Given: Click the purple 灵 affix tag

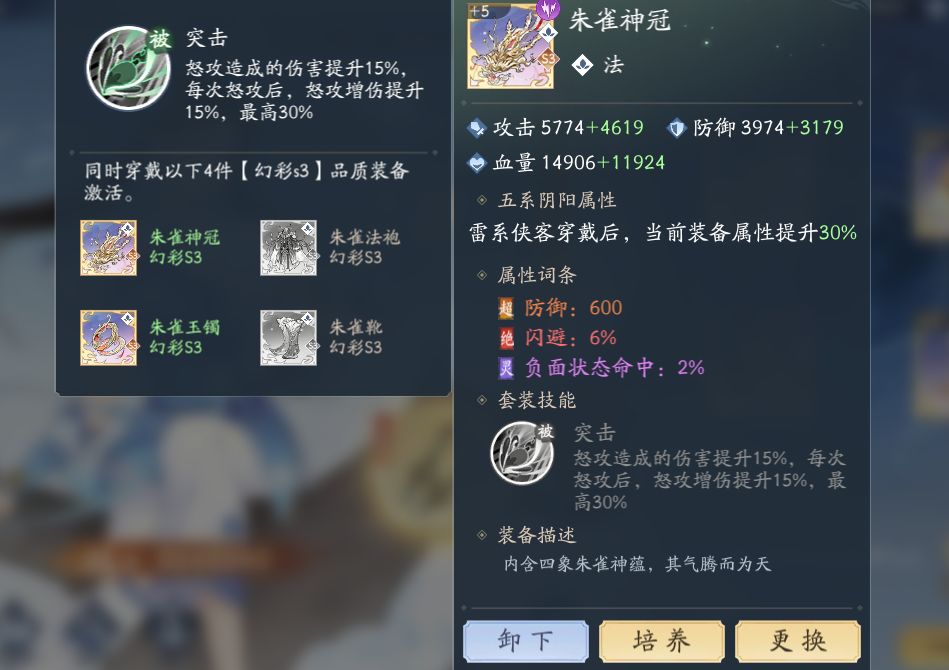Looking at the screenshot, I should (506, 367).
